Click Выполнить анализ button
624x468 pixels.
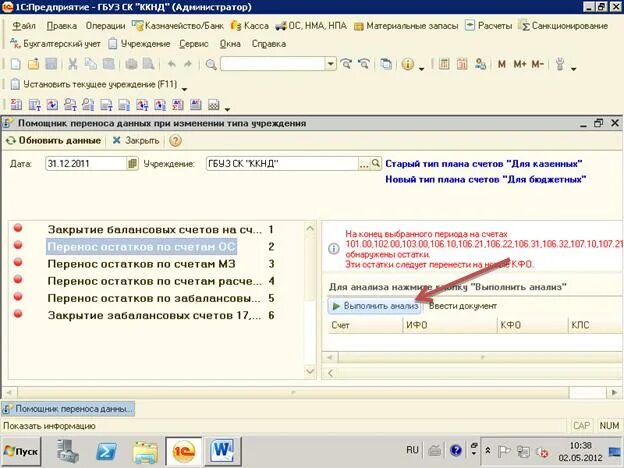375,306
